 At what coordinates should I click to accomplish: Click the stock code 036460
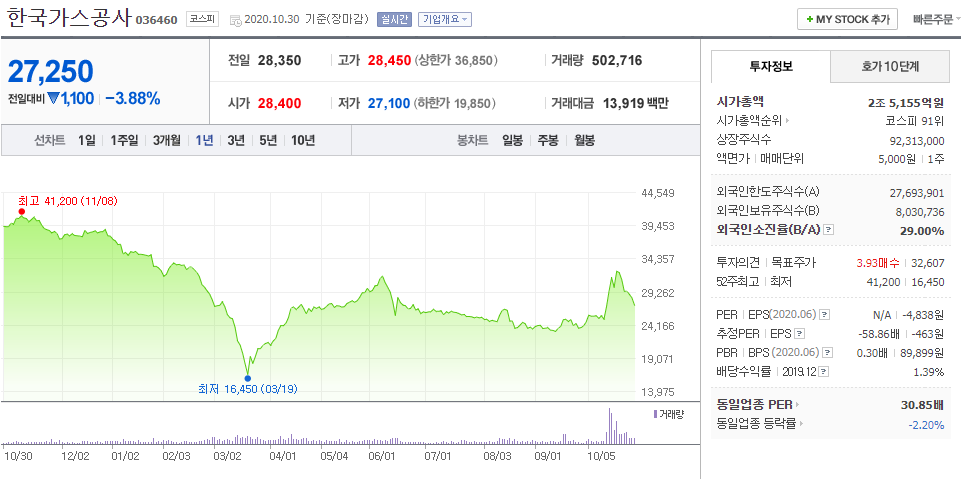[157, 20]
